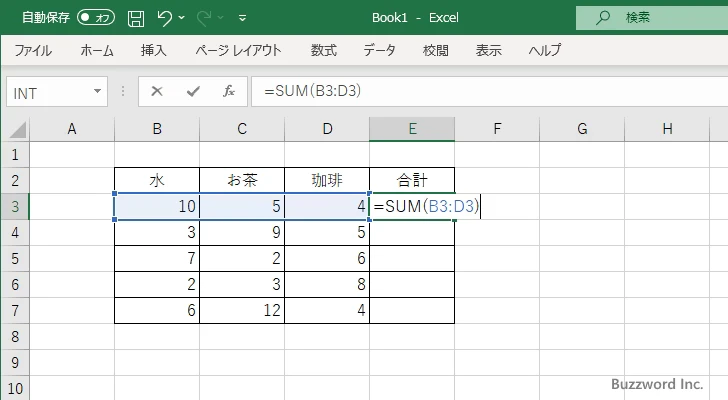The height and width of the screenshot is (400, 728).
Task: Select cell C7 containing 12
Action: pos(242,310)
